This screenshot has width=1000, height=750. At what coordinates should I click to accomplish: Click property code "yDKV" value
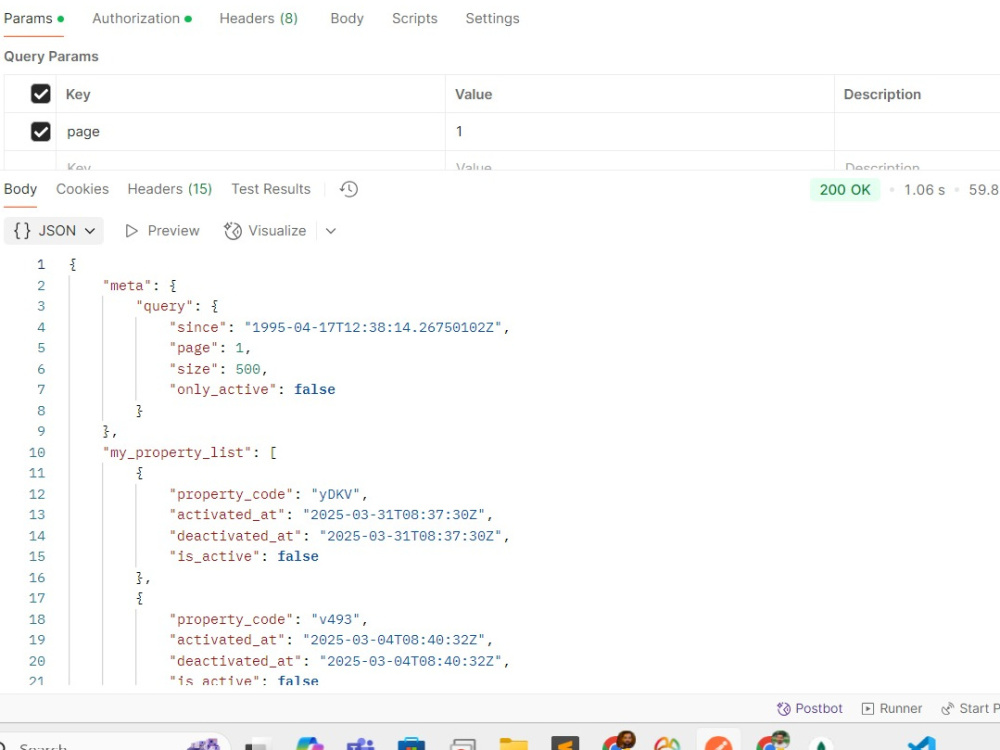[x=335, y=494]
